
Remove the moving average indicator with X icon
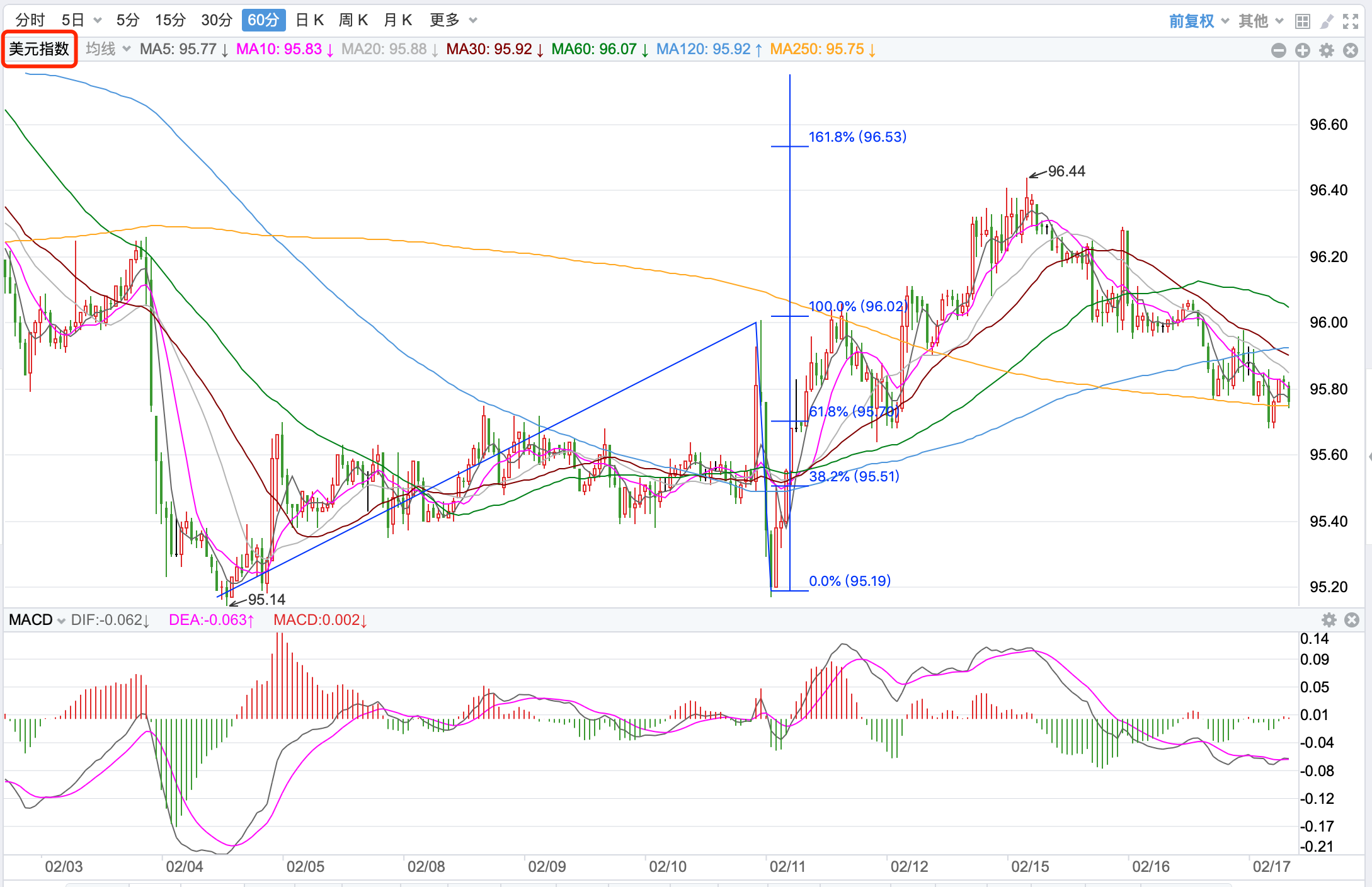(x=1351, y=50)
